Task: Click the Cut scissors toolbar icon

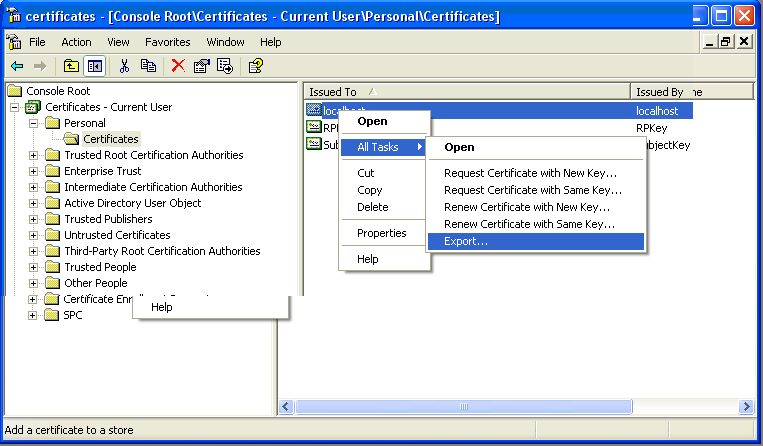Action: (125, 66)
